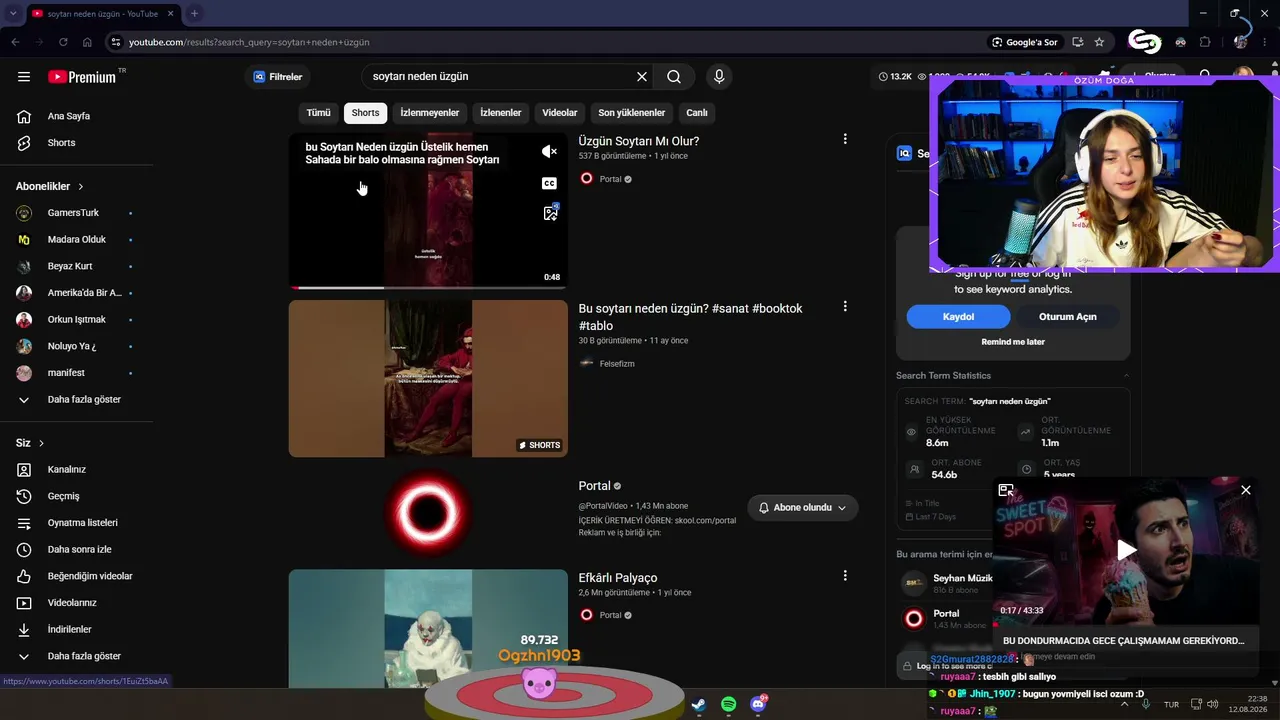Expand the miniplayer to full view
Viewport: 1280px width, 720px height.
pos(1006,490)
